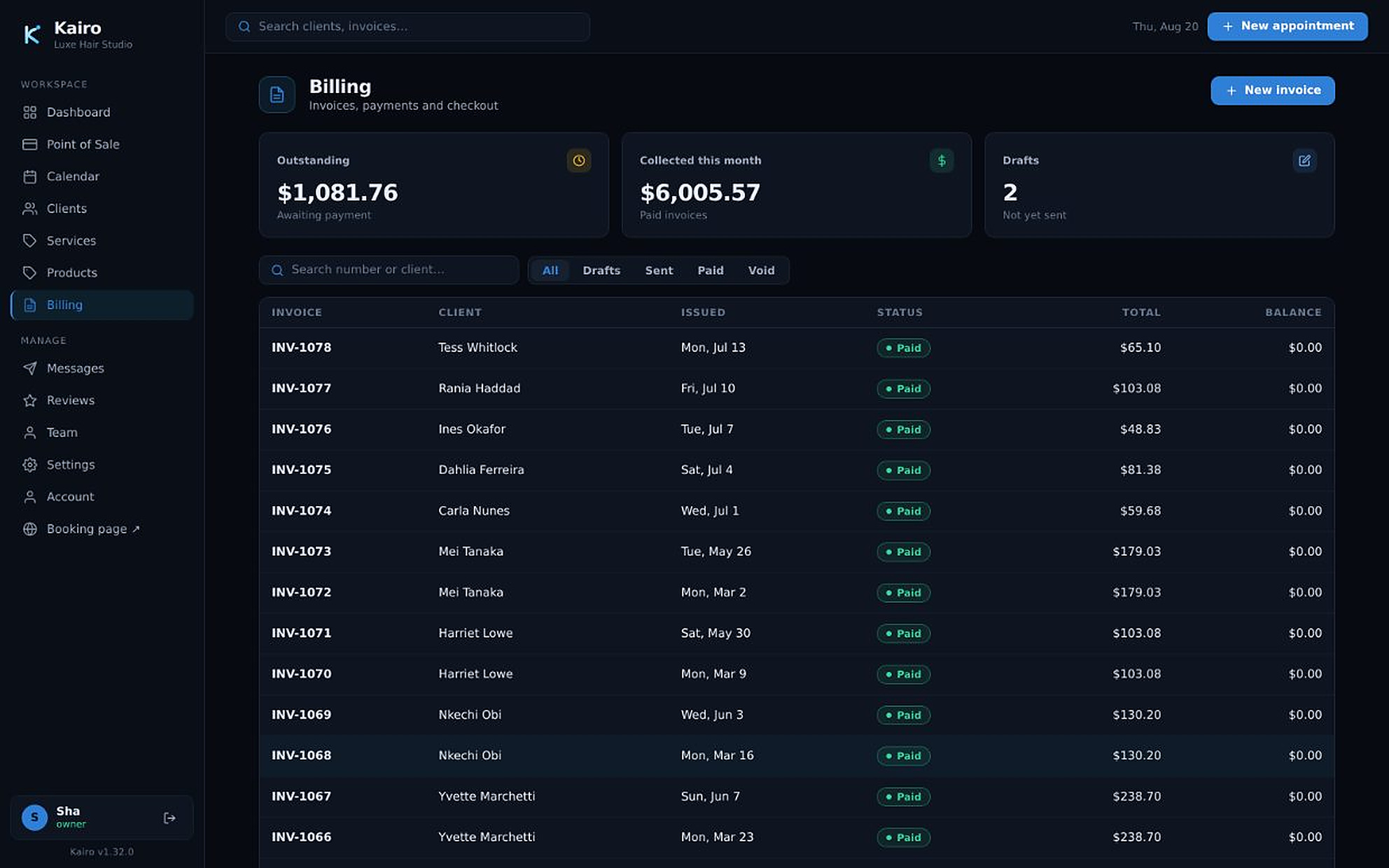Select client Rania Haddad in table
1389x868 pixels.
[x=479, y=388]
